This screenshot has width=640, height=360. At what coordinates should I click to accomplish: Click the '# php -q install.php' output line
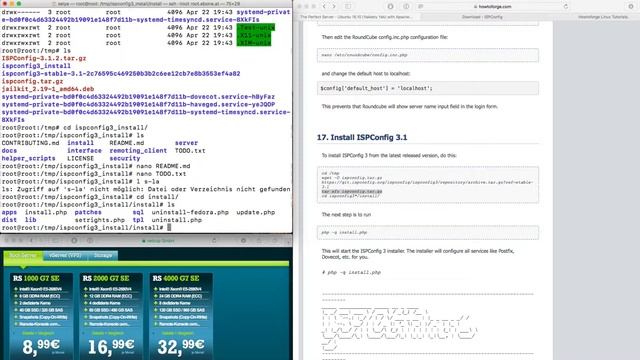click(351, 272)
